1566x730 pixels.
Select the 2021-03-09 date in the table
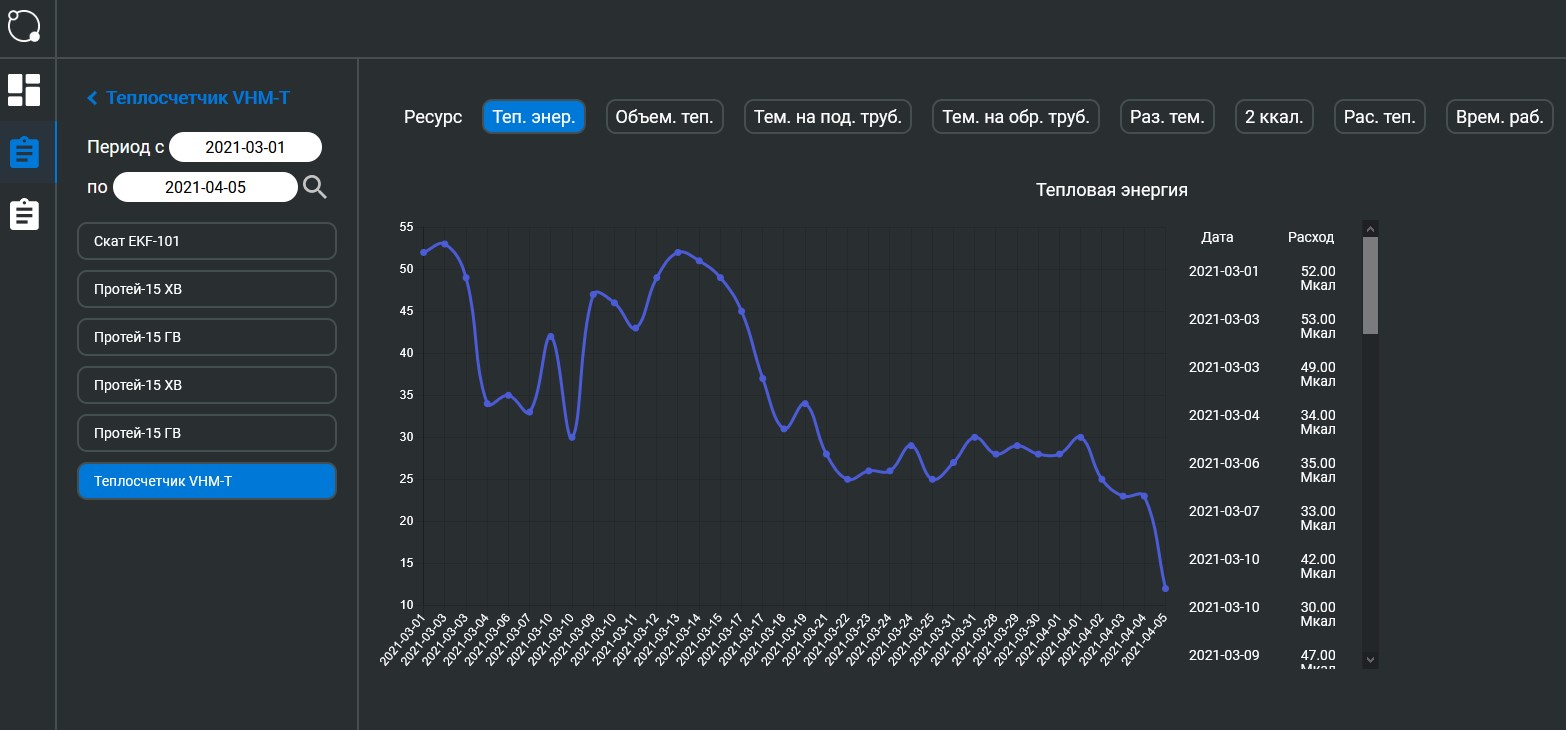click(1224, 655)
